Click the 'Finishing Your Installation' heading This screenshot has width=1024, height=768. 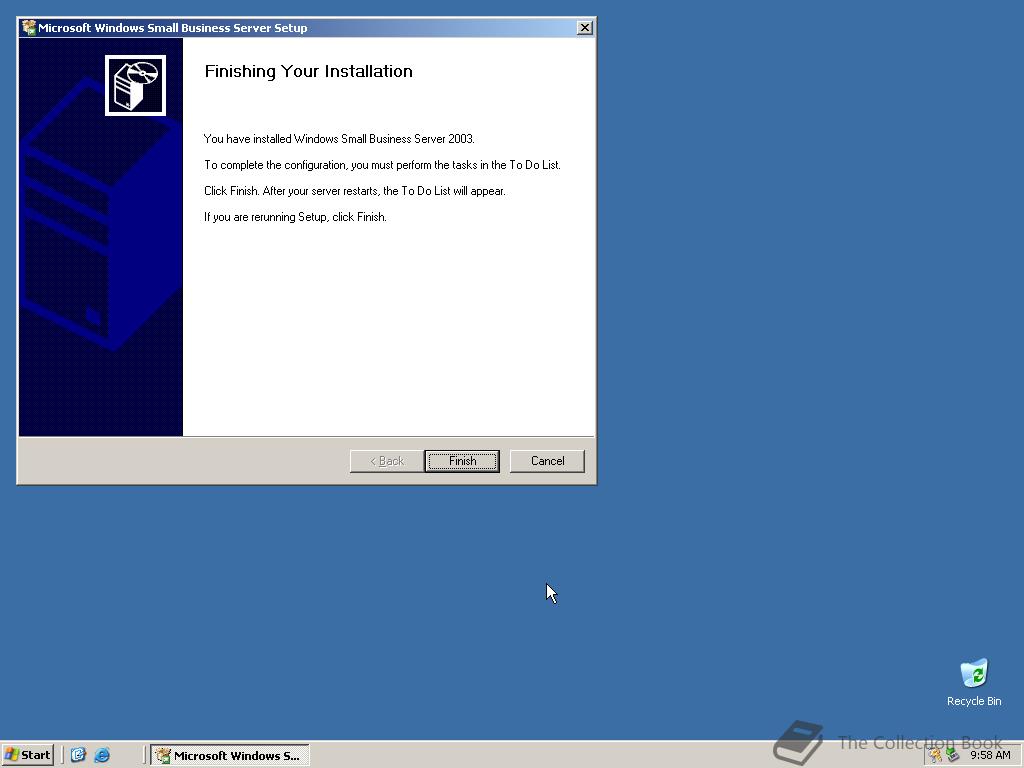click(x=309, y=71)
